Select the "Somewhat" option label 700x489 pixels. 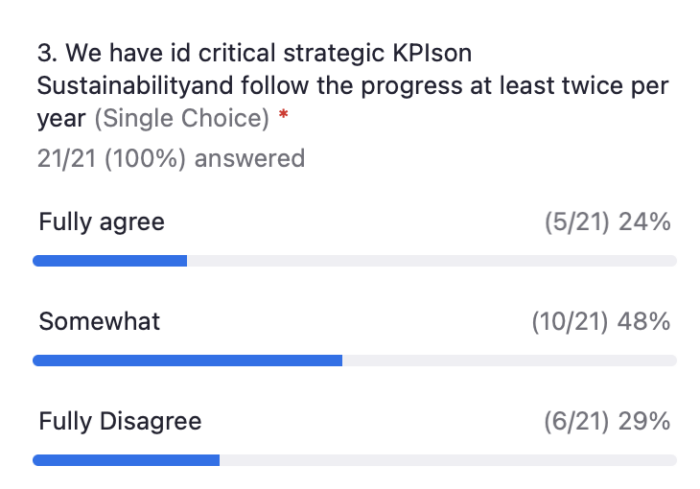pyautogui.click(x=99, y=321)
